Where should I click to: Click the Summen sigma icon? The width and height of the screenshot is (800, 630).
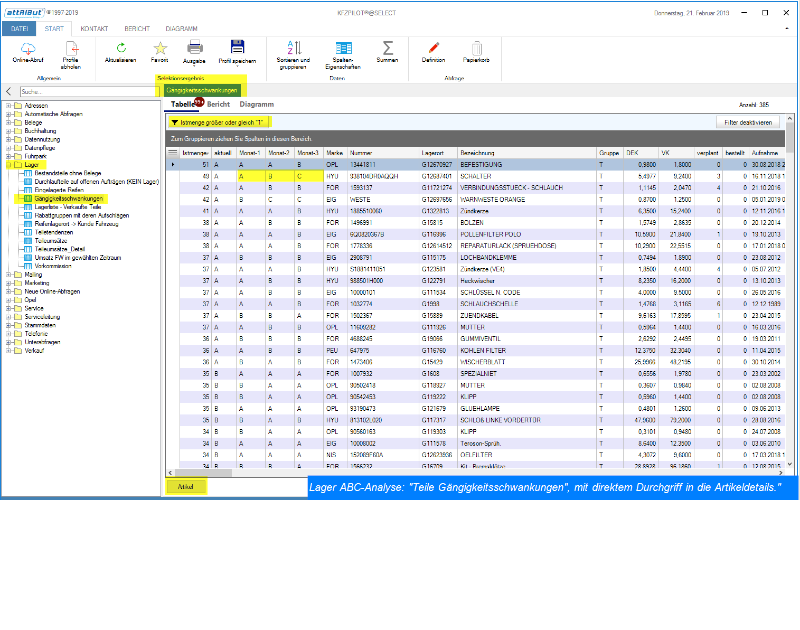click(x=387, y=48)
